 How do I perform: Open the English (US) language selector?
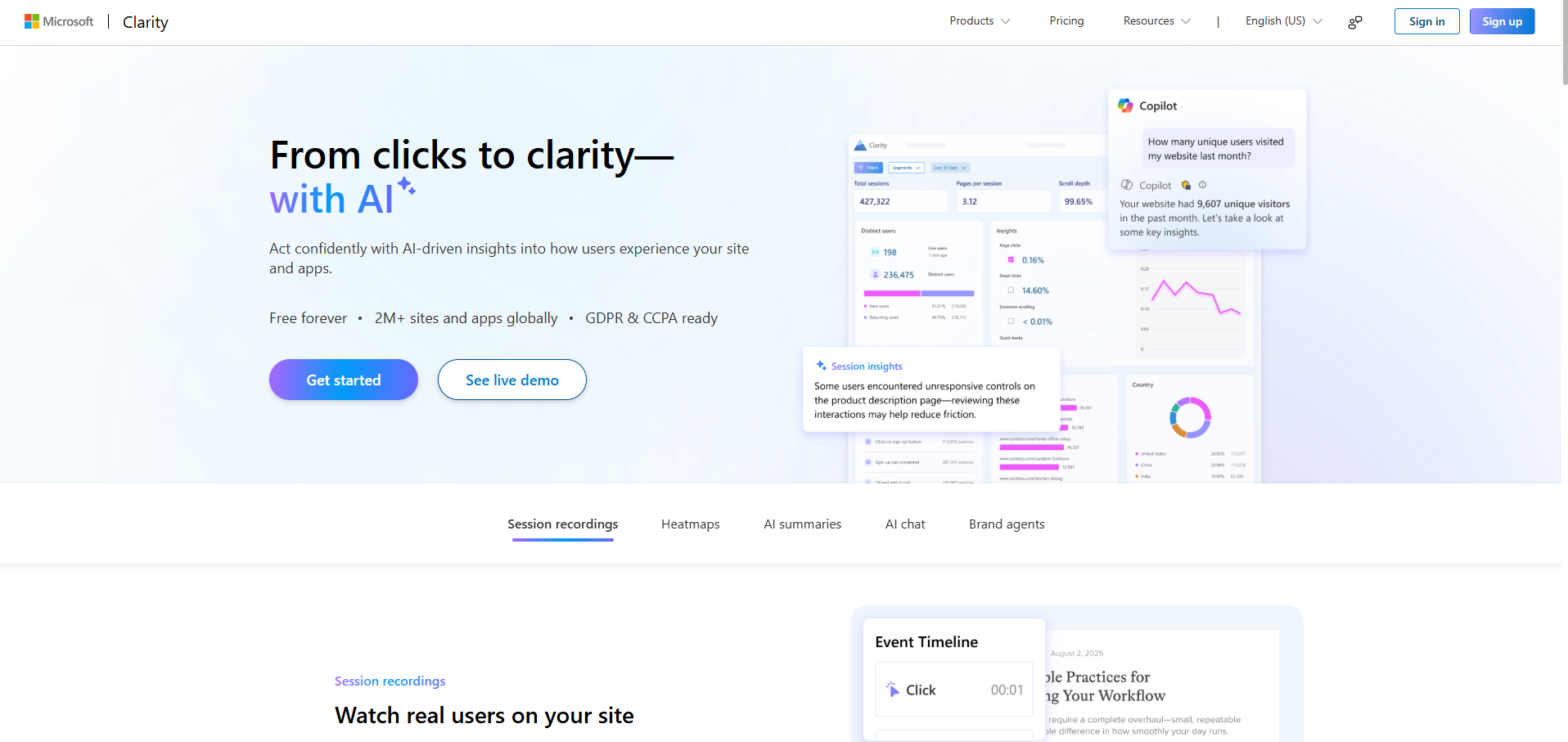1282,20
